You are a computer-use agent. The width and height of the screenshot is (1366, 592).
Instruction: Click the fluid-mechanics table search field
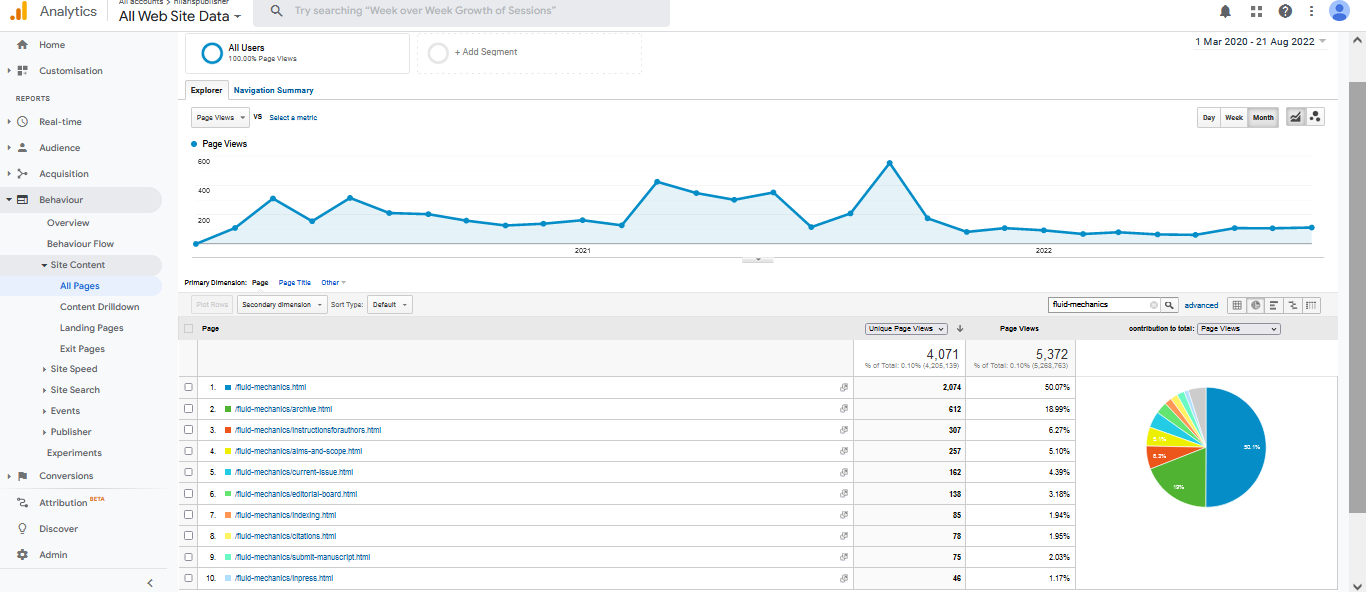pos(1097,305)
